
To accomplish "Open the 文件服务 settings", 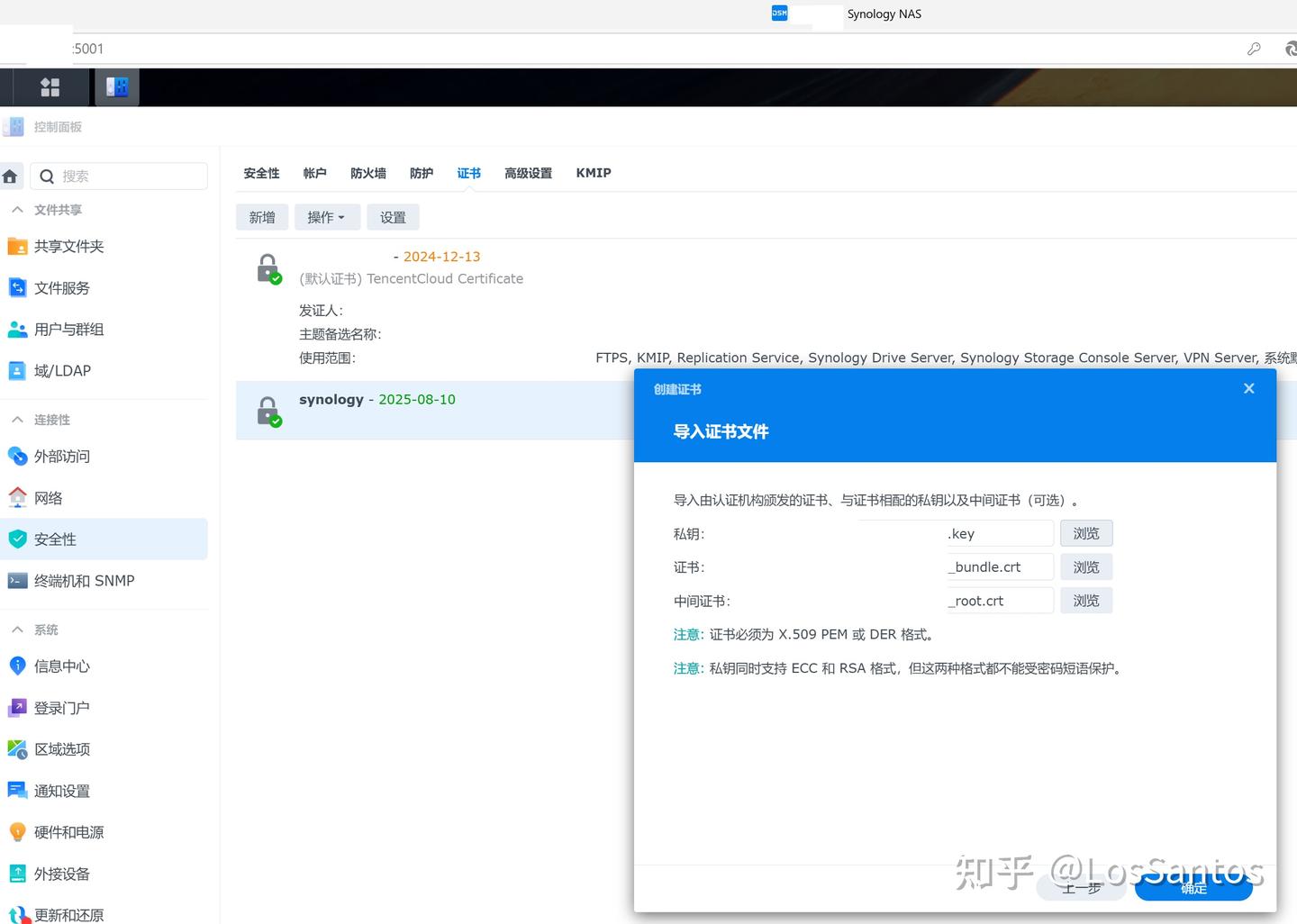I will 61,287.
